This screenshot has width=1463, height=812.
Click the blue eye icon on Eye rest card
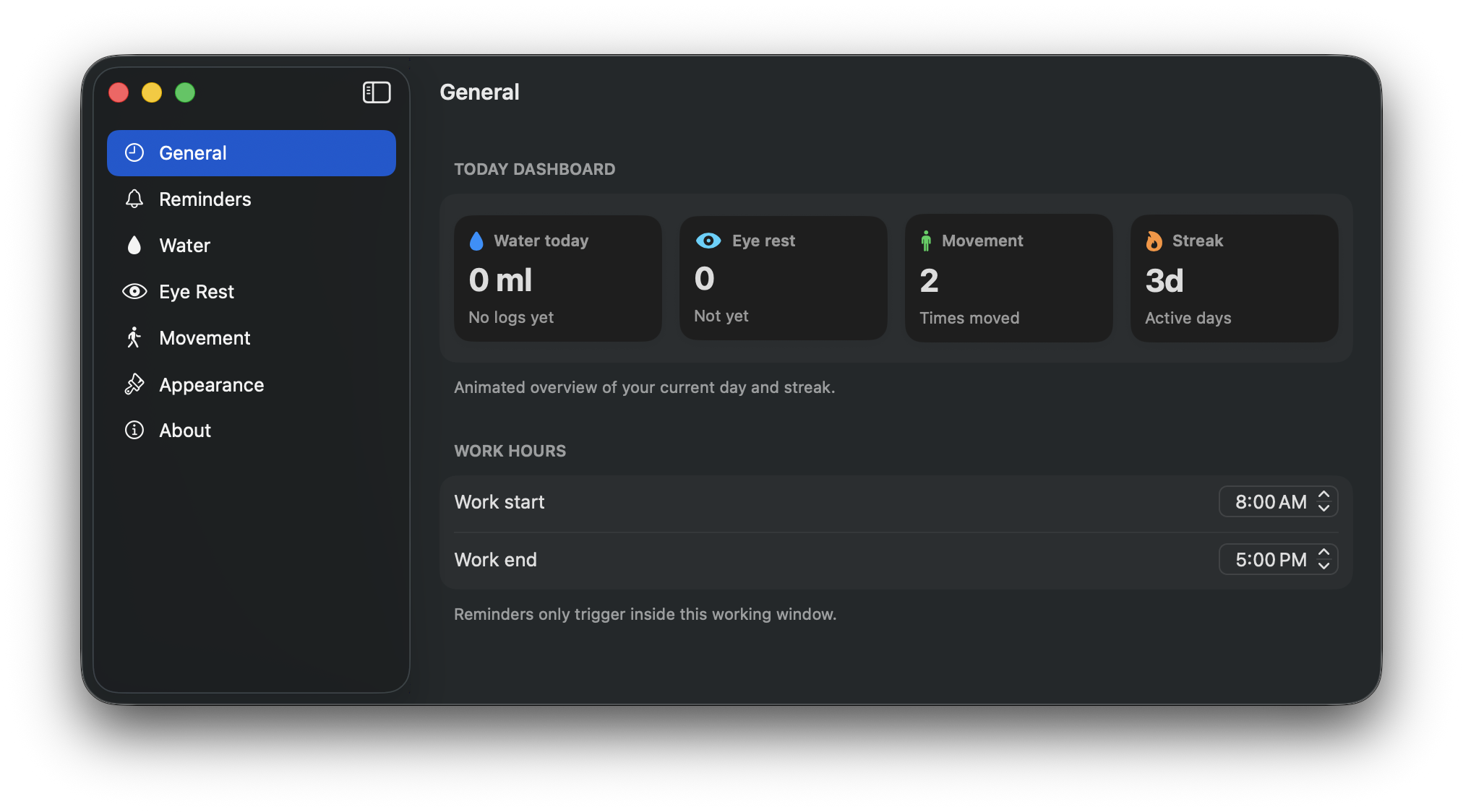click(x=708, y=241)
